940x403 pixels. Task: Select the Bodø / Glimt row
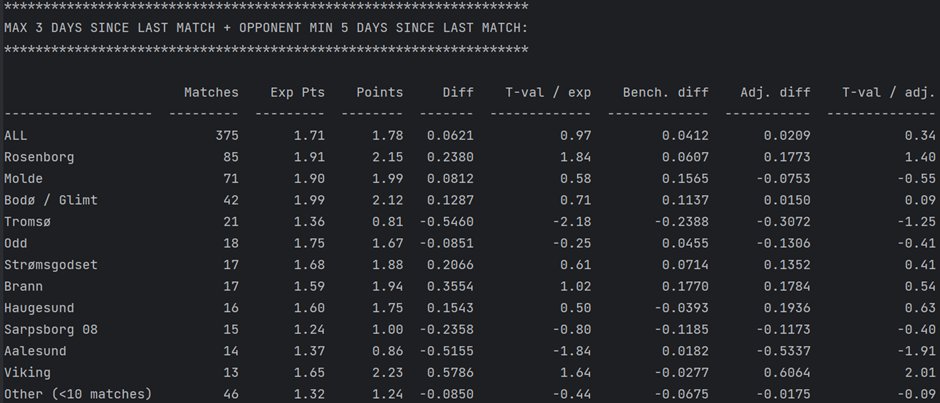470,200
